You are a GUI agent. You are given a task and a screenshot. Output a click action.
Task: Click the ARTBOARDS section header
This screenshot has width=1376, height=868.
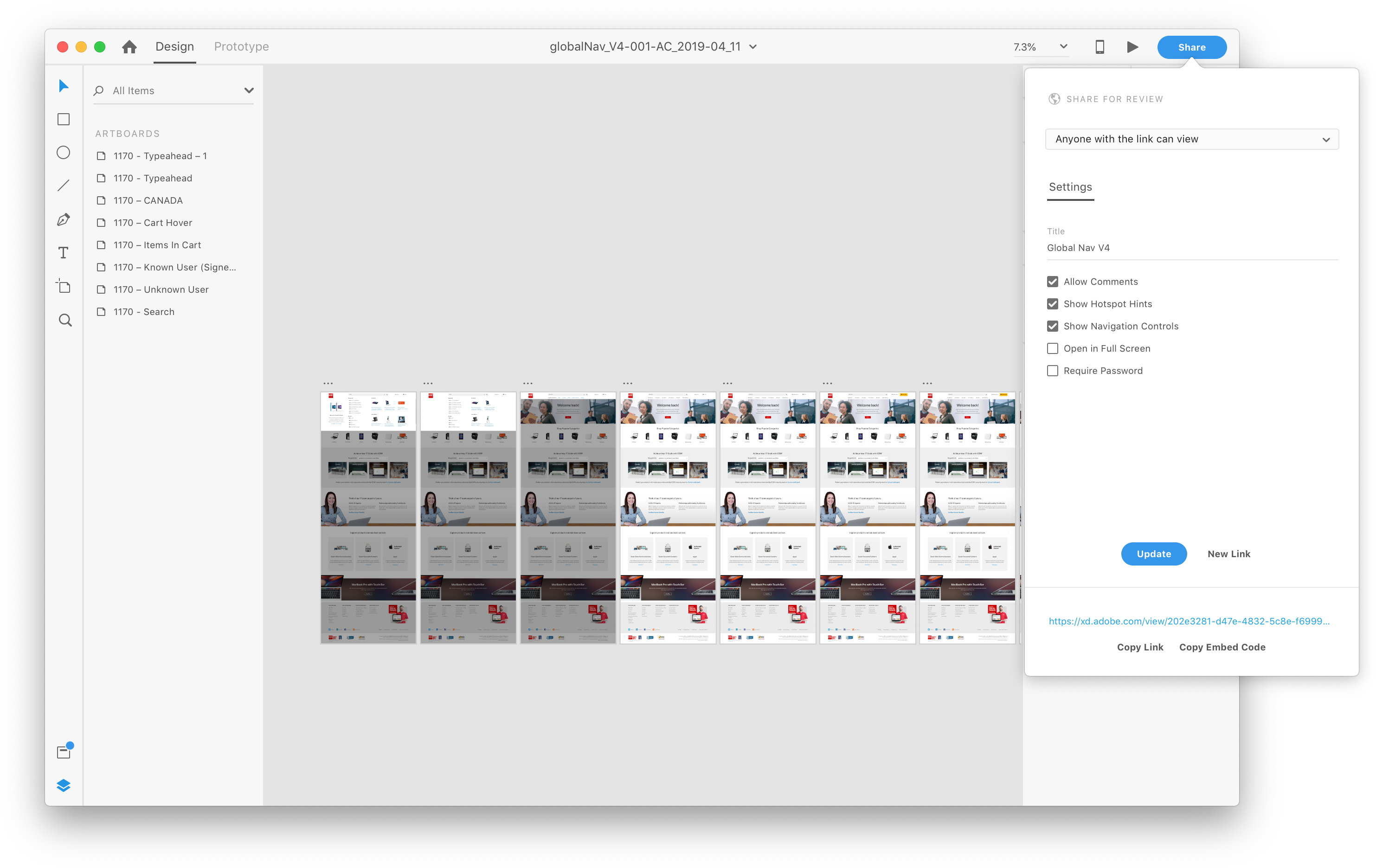(128, 134)
